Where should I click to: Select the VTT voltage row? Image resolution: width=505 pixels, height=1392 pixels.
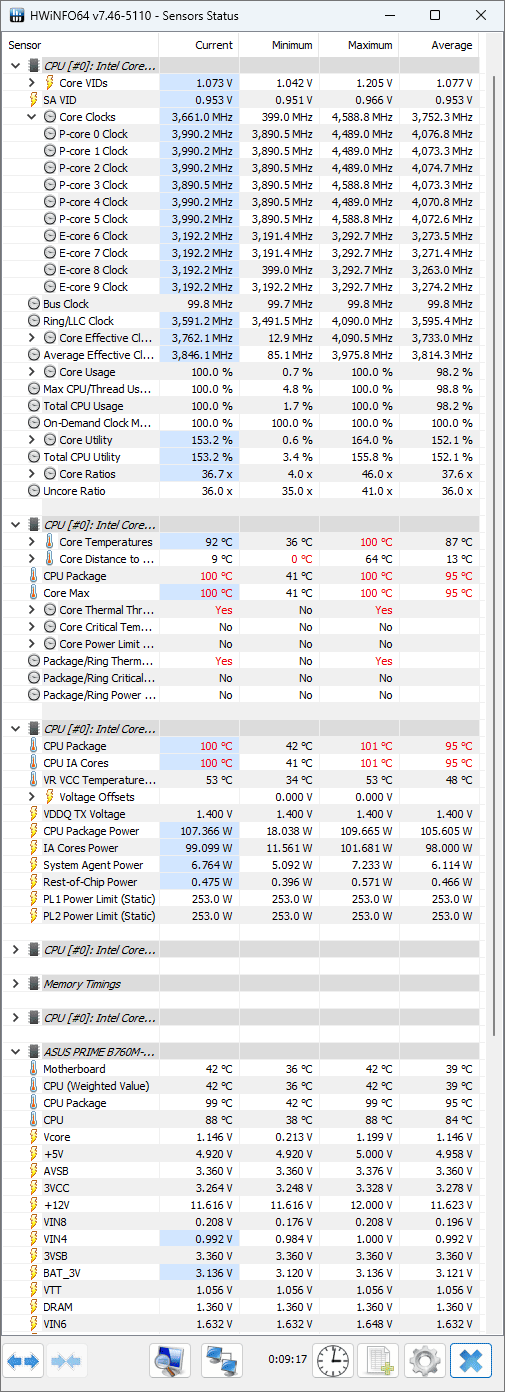click(x=241, y=1290)
